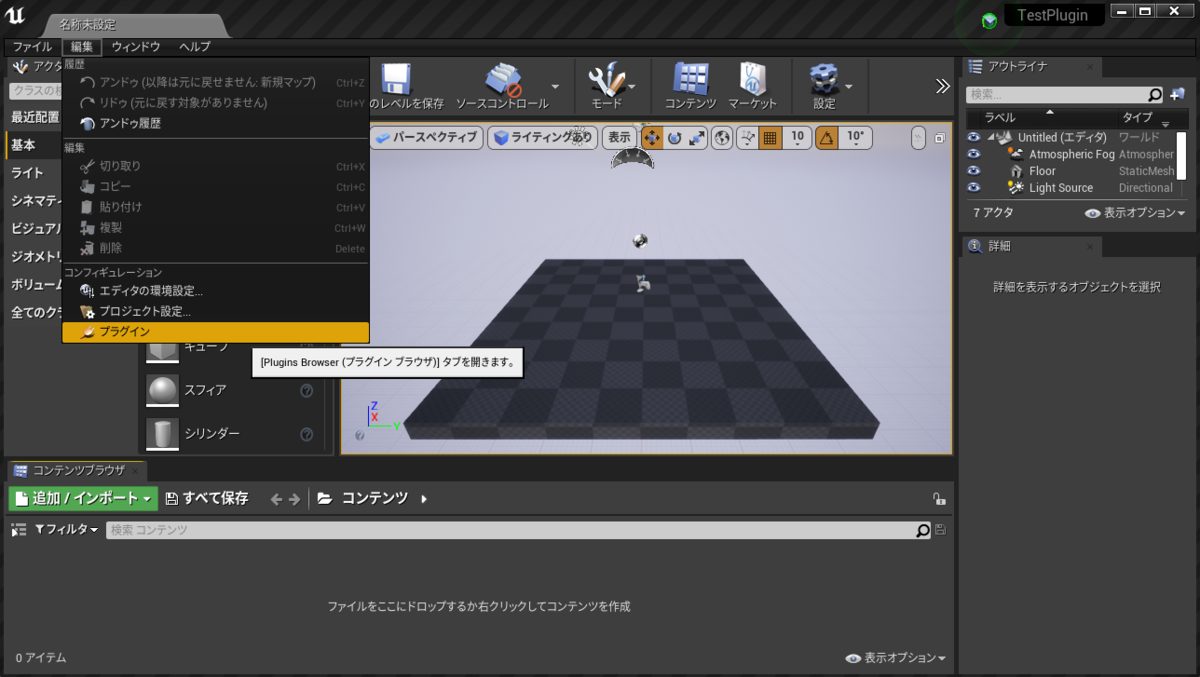
Task: Open the rotation snap 10° dropdown
Action: point(855,138)
